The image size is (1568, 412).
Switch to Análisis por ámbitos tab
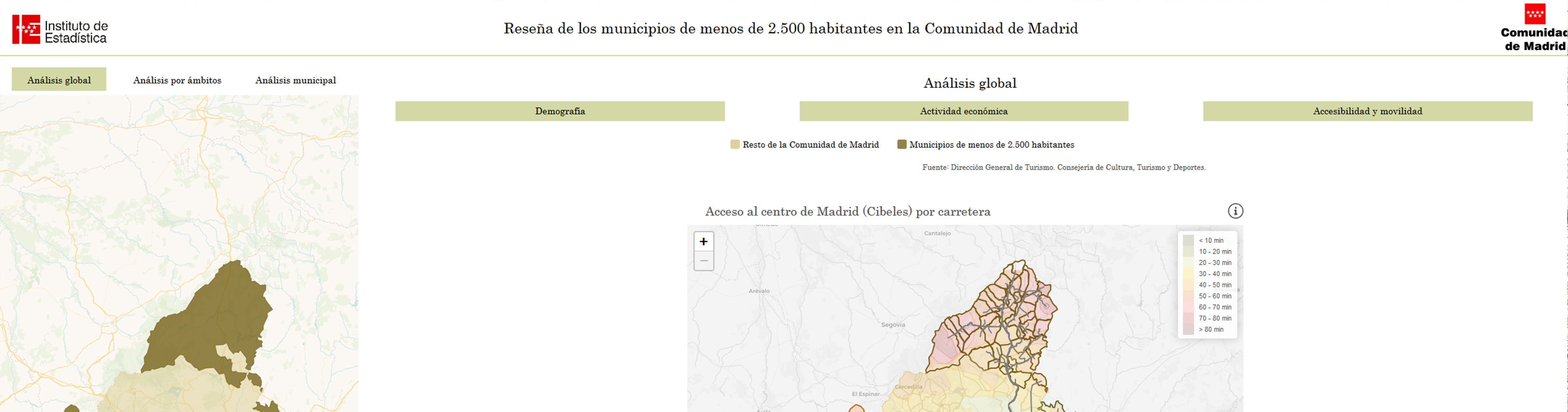click(x=177, y=80)
